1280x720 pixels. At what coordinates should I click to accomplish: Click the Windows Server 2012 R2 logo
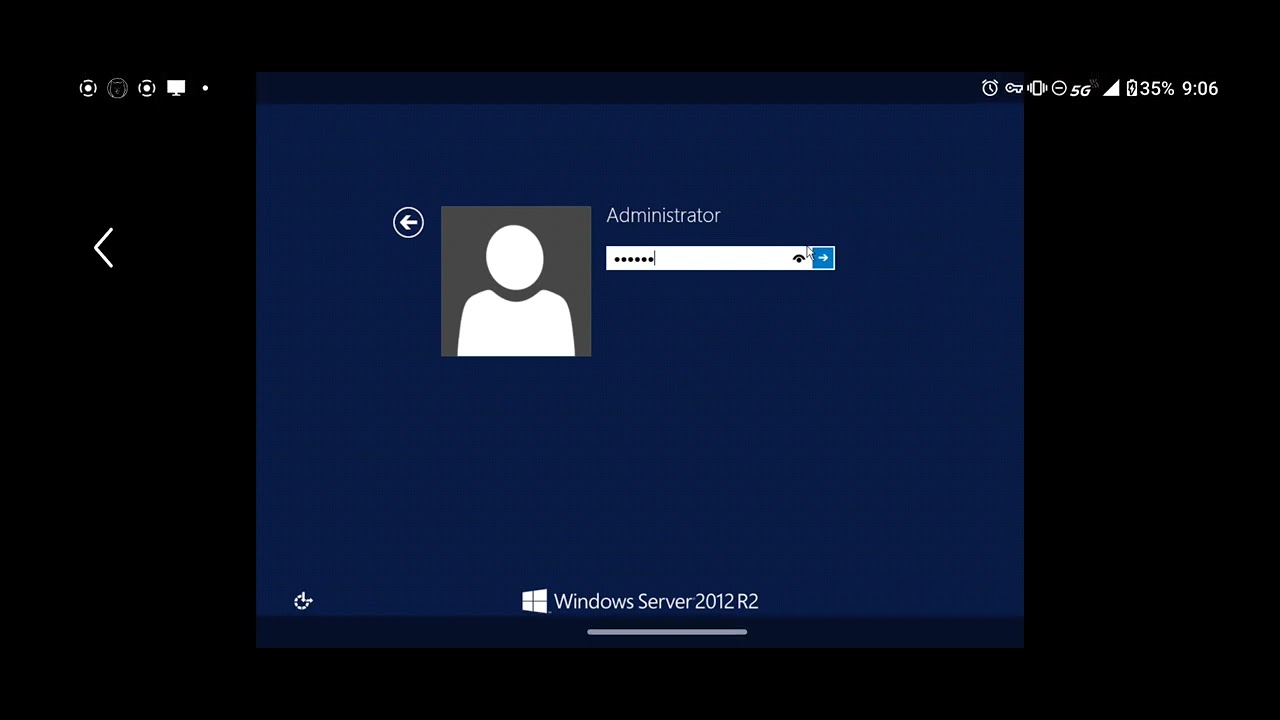click(640, 601)
